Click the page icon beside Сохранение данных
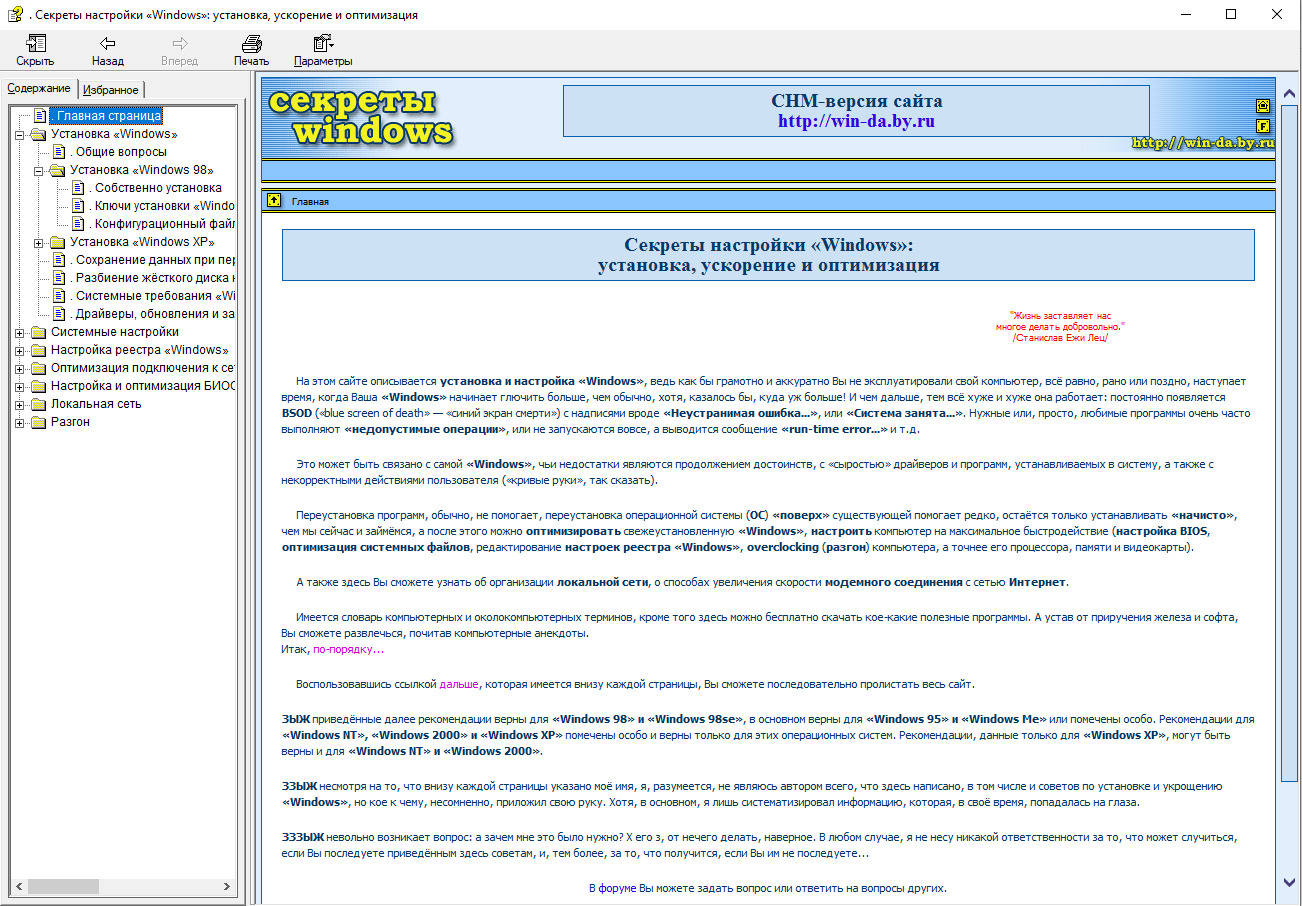This screenshot has height=906, width=1302. click(59, 260)
